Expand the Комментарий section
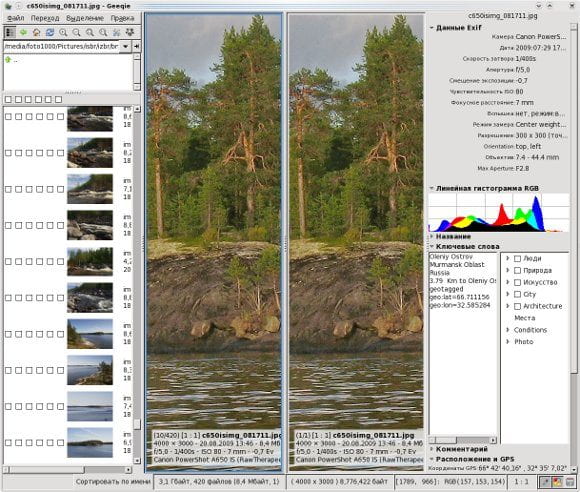580x492 pixels. (x=431, y=449)
